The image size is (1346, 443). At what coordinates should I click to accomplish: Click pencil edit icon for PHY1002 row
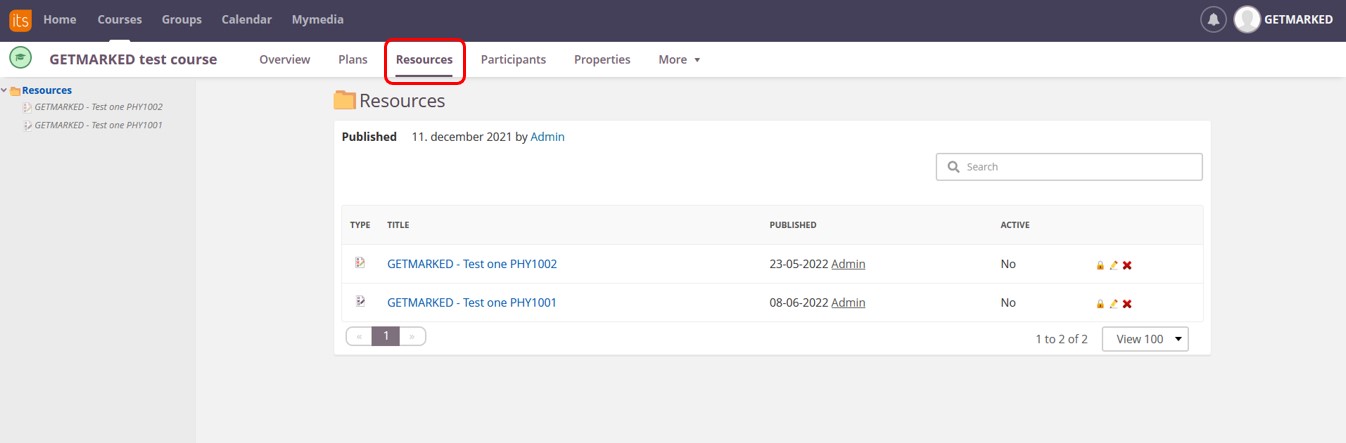pyautogui.click(x=1113, y=265)
